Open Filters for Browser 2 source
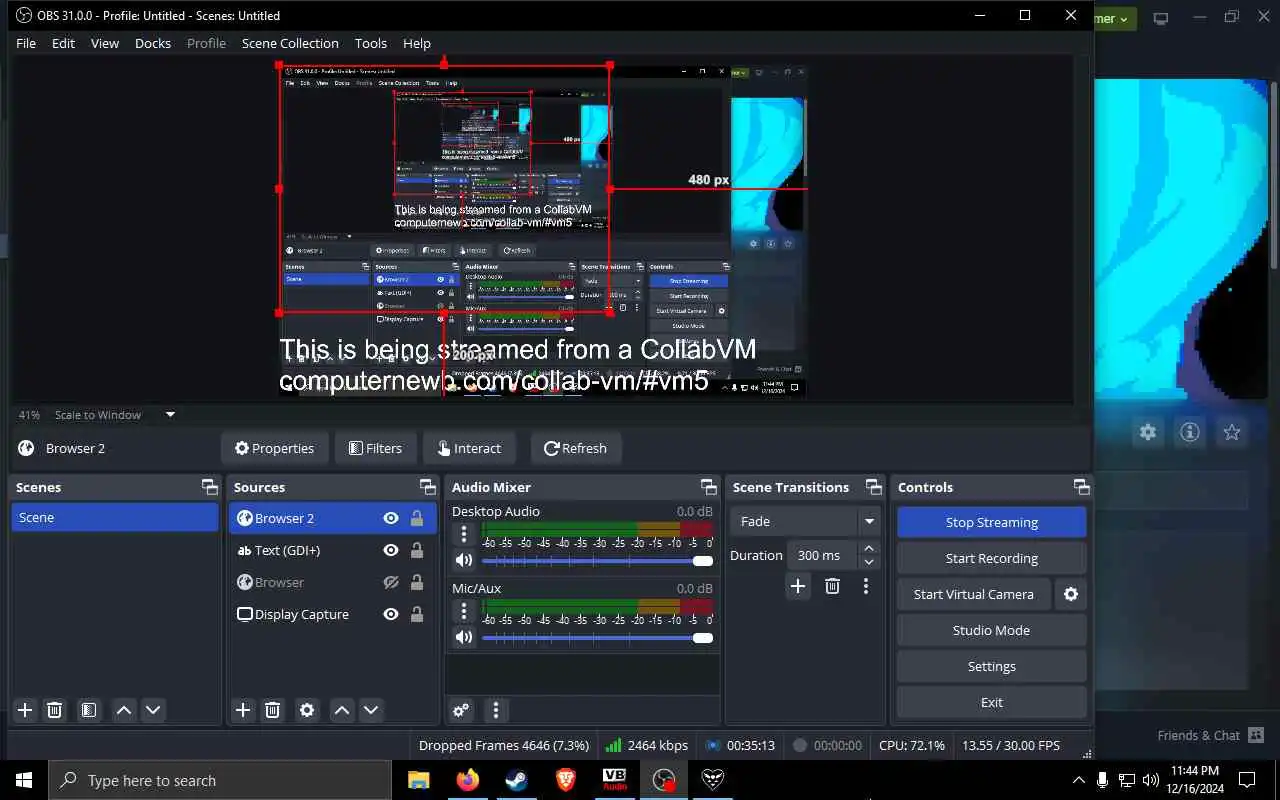 point(375,448)
